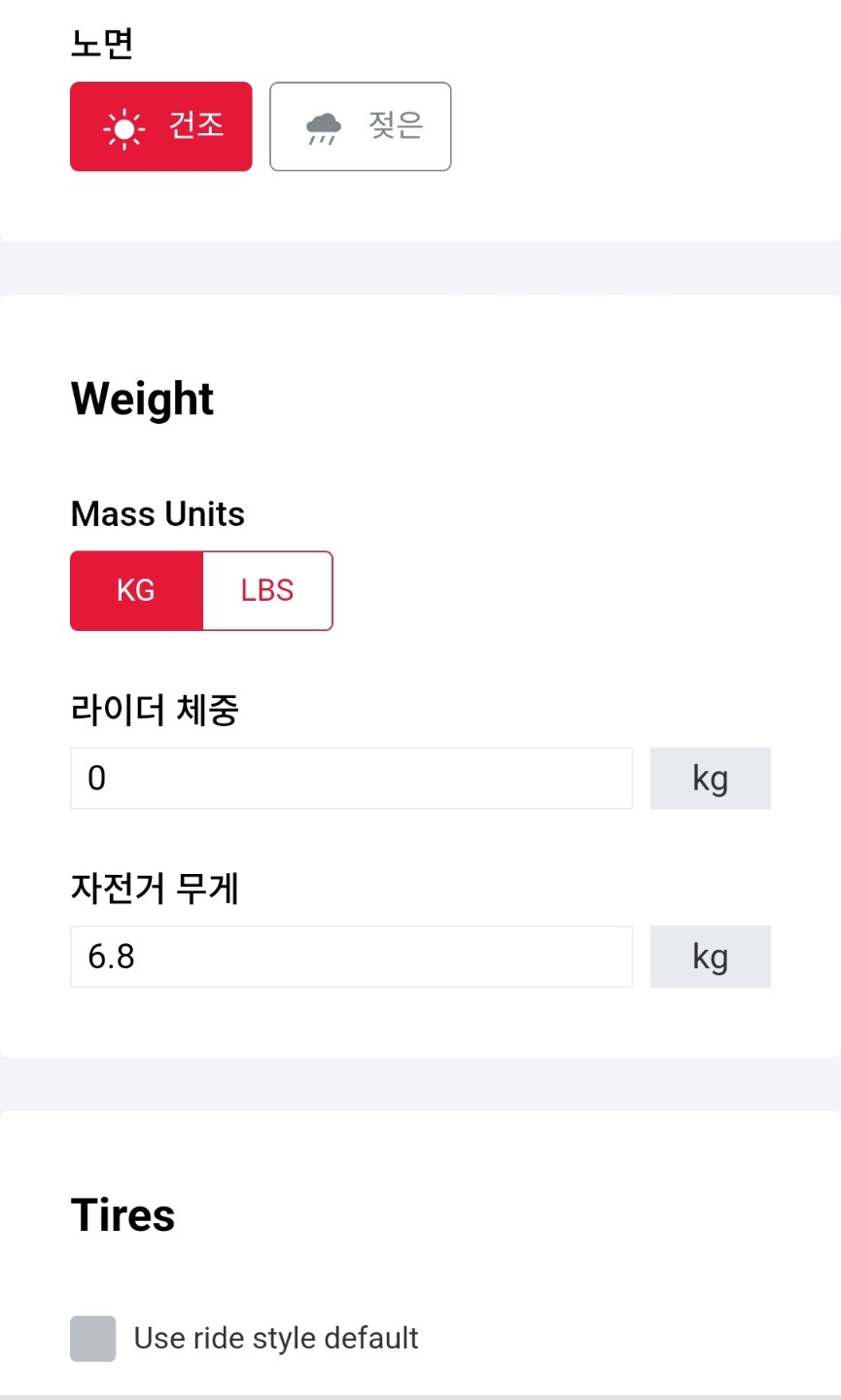Click the Weight section heading
This screenshot has width=841, height=1400.
[x=142, y=399]
